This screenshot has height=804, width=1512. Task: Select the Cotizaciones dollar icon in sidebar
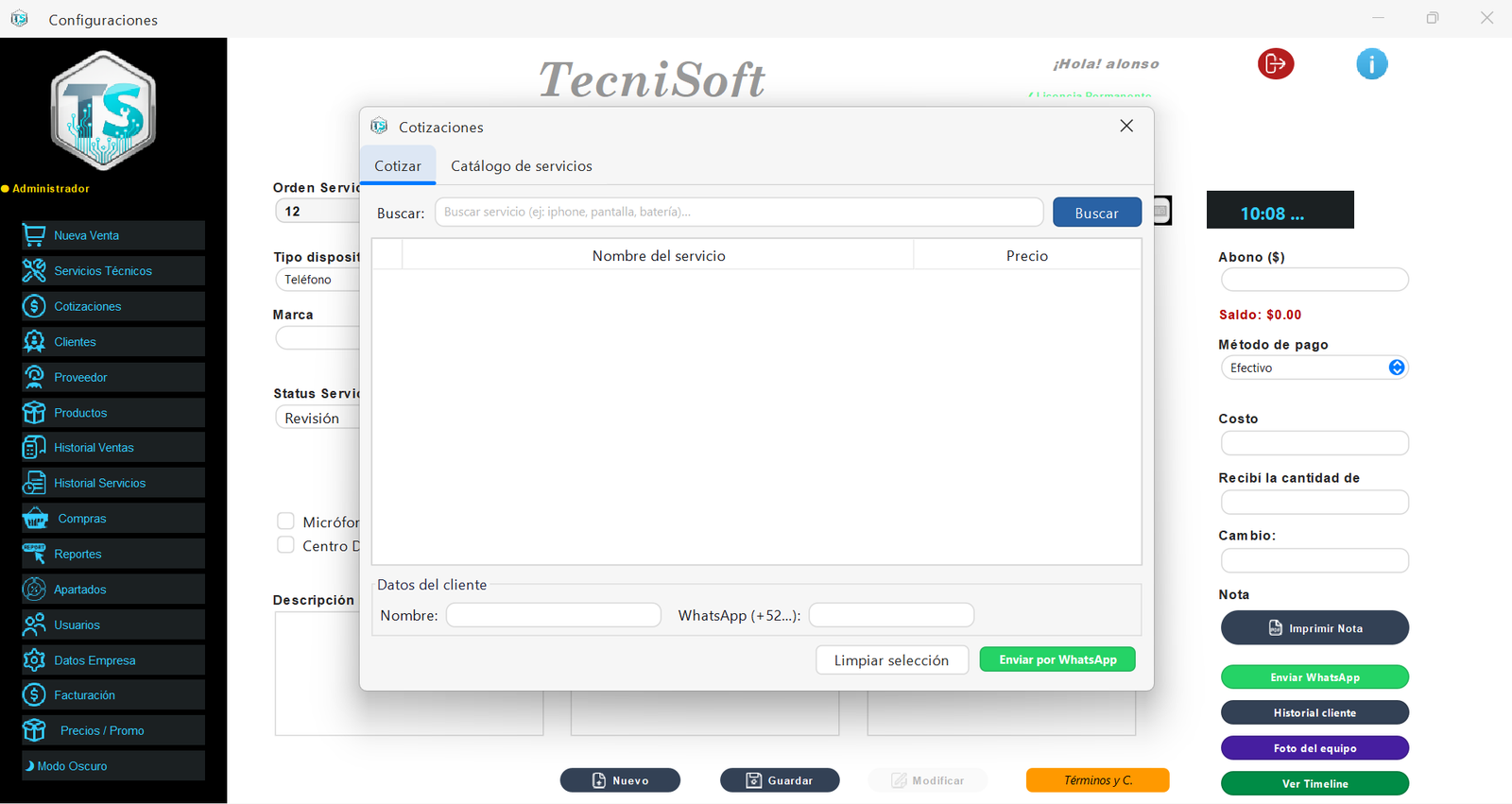(34, 306)
